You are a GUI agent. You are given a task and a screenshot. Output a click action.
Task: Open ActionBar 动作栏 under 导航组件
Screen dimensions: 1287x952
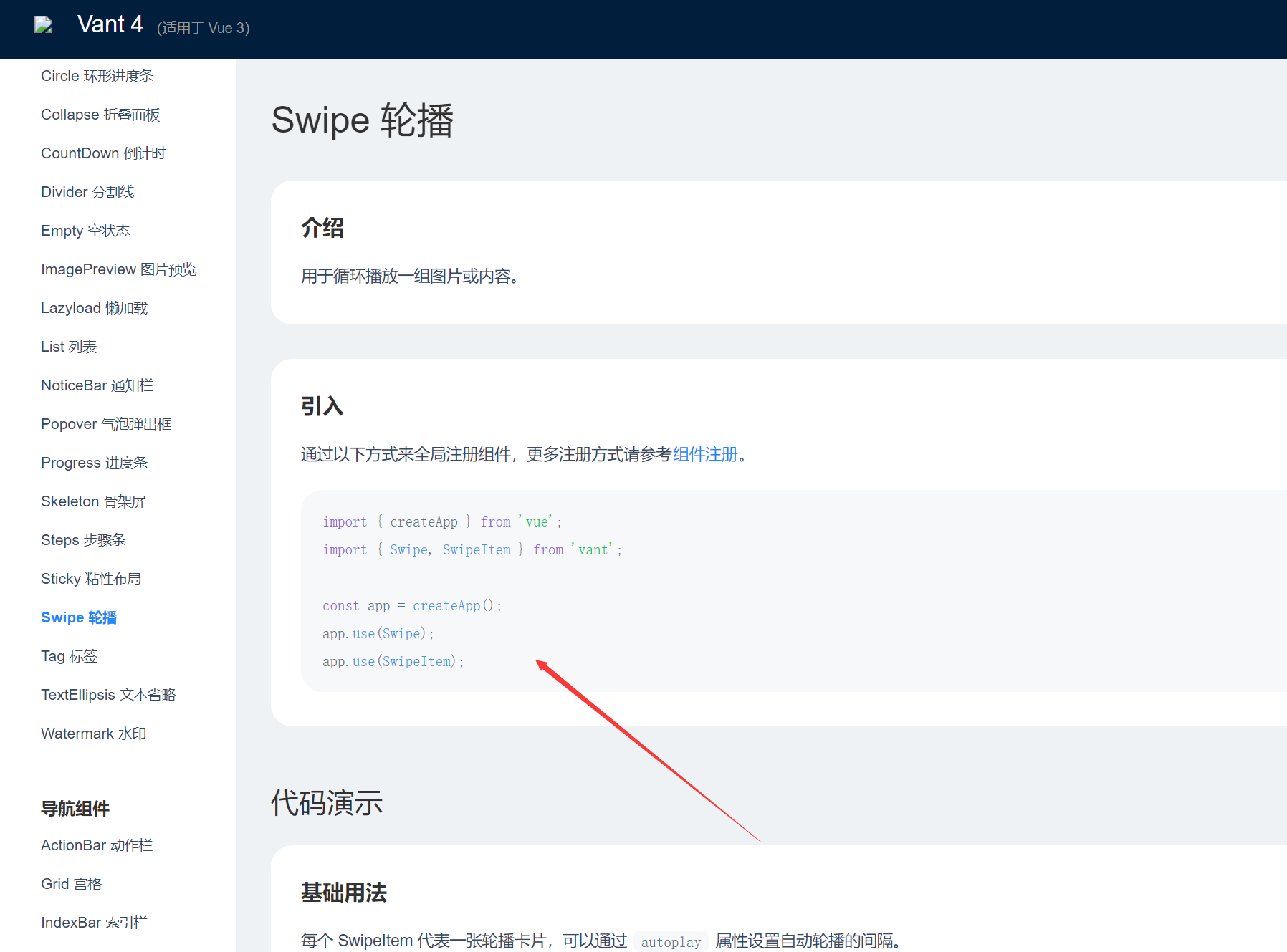pos(97,845)
